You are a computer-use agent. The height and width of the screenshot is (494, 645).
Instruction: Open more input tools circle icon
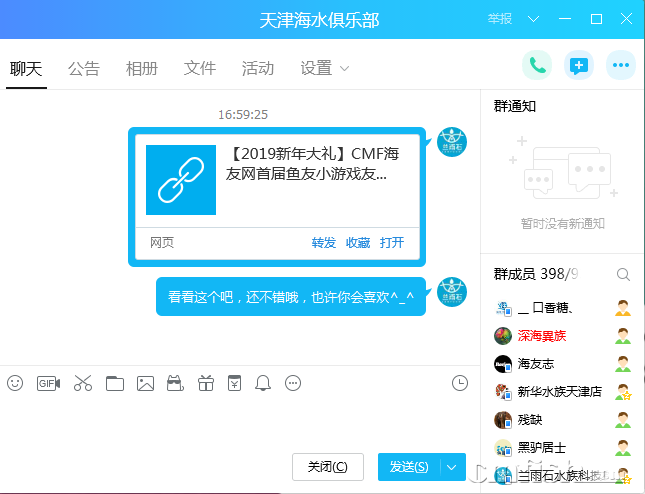click(293, 383)
